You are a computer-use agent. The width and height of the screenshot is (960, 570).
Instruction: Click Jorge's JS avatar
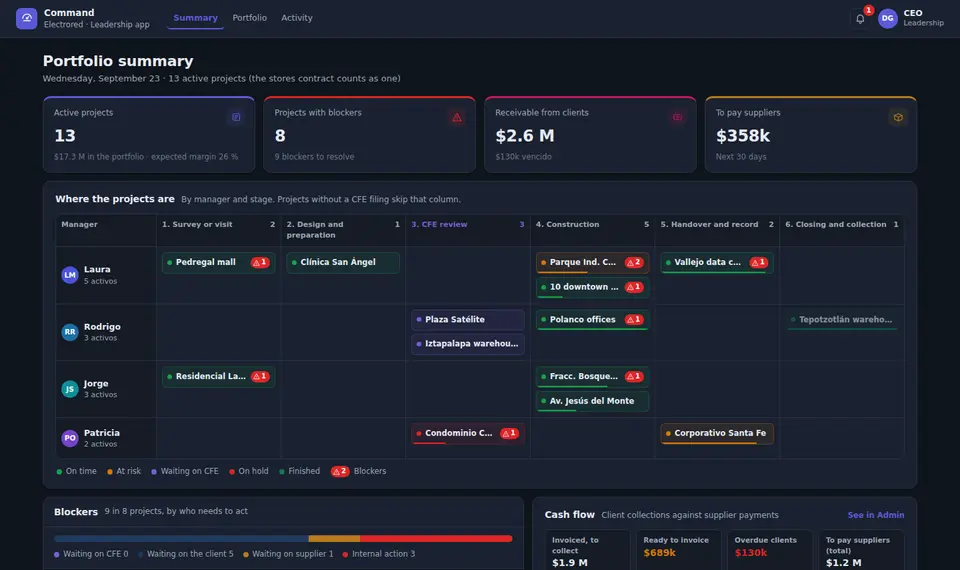[x=70, y=389]
